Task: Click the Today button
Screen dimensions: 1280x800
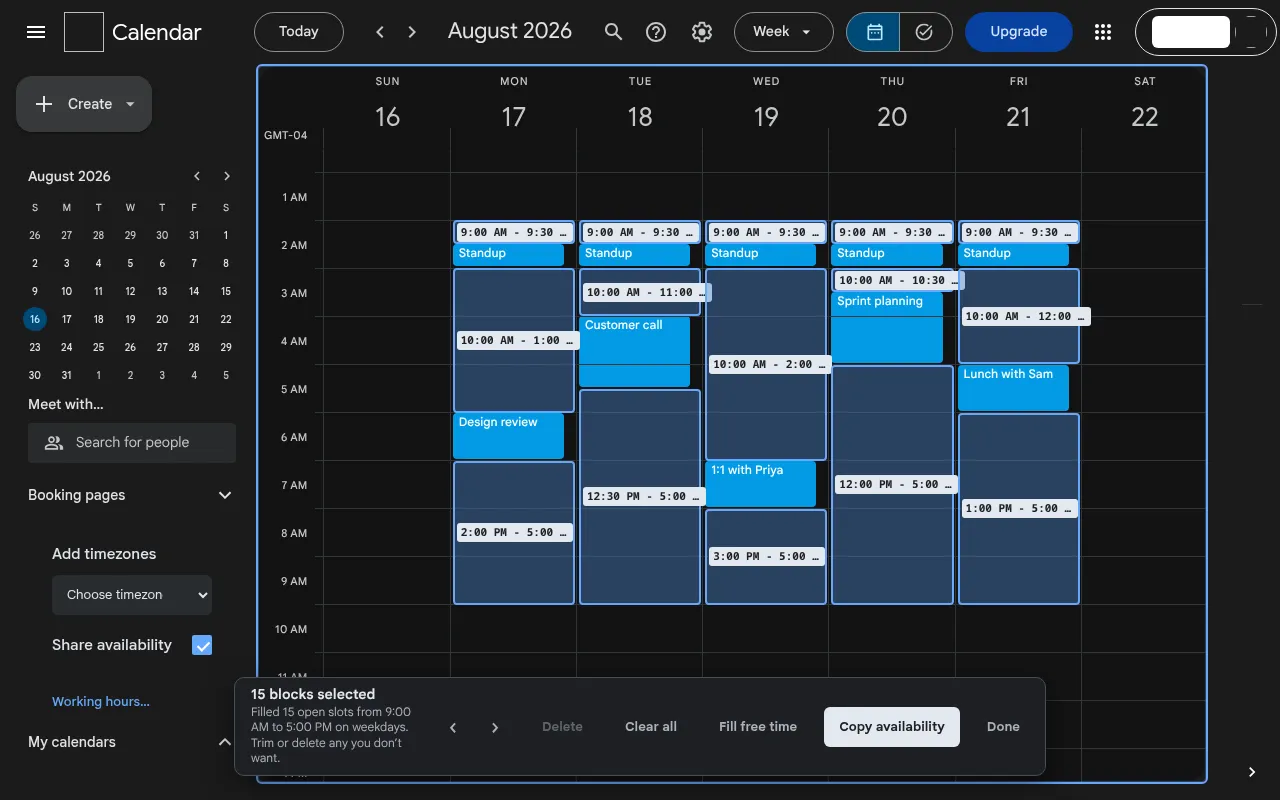Action: [x=299, y=32]
